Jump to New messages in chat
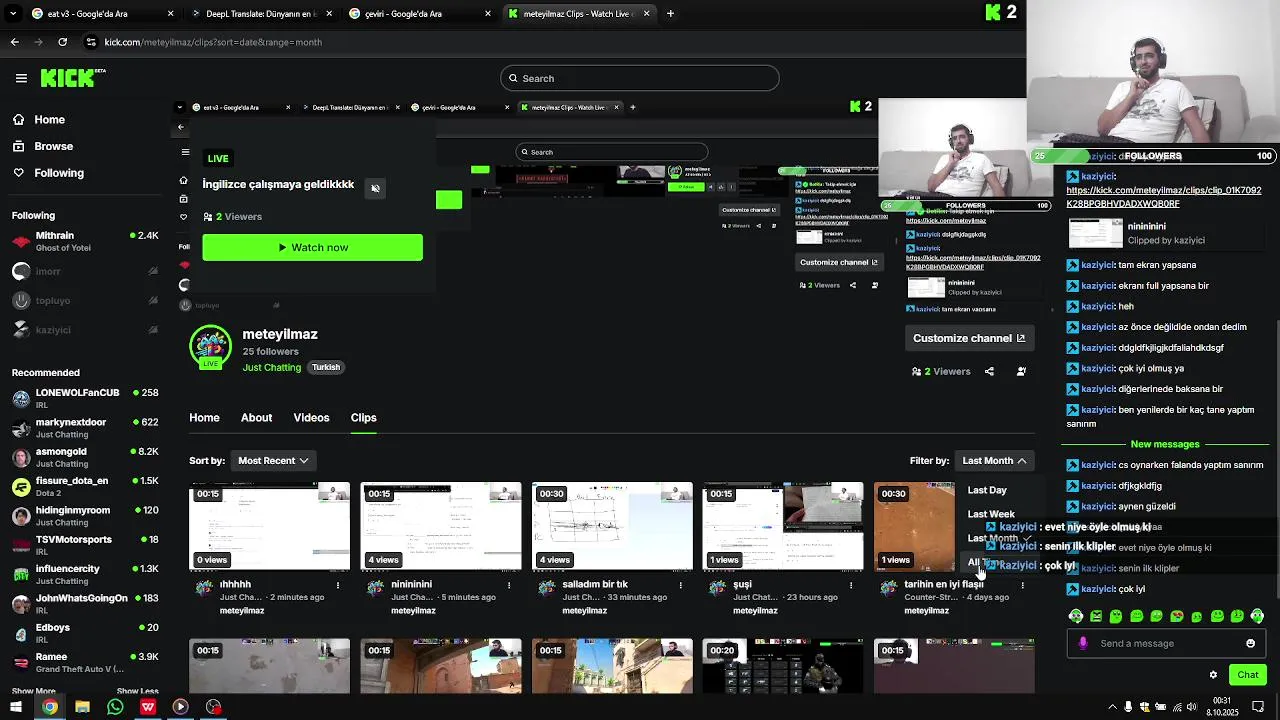 pyautogui.click(x=1165, y=444)
